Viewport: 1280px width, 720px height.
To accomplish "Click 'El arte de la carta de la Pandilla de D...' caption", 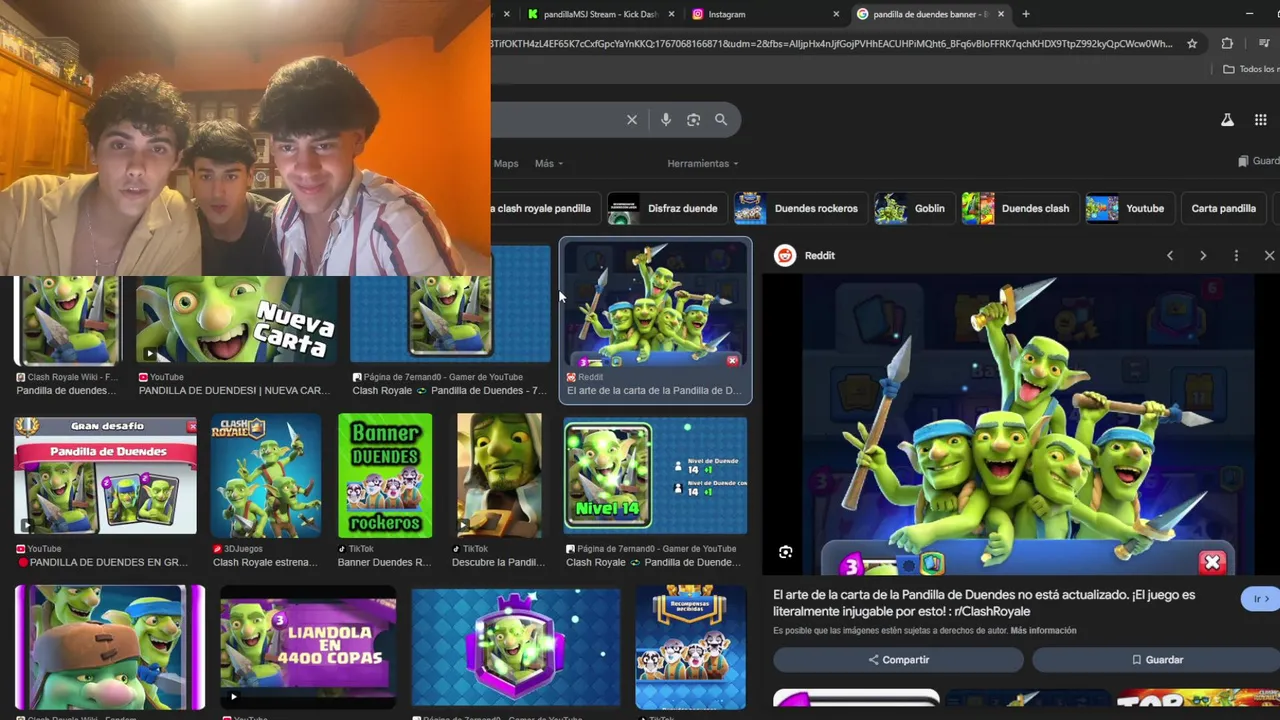I will click(653, 391).
